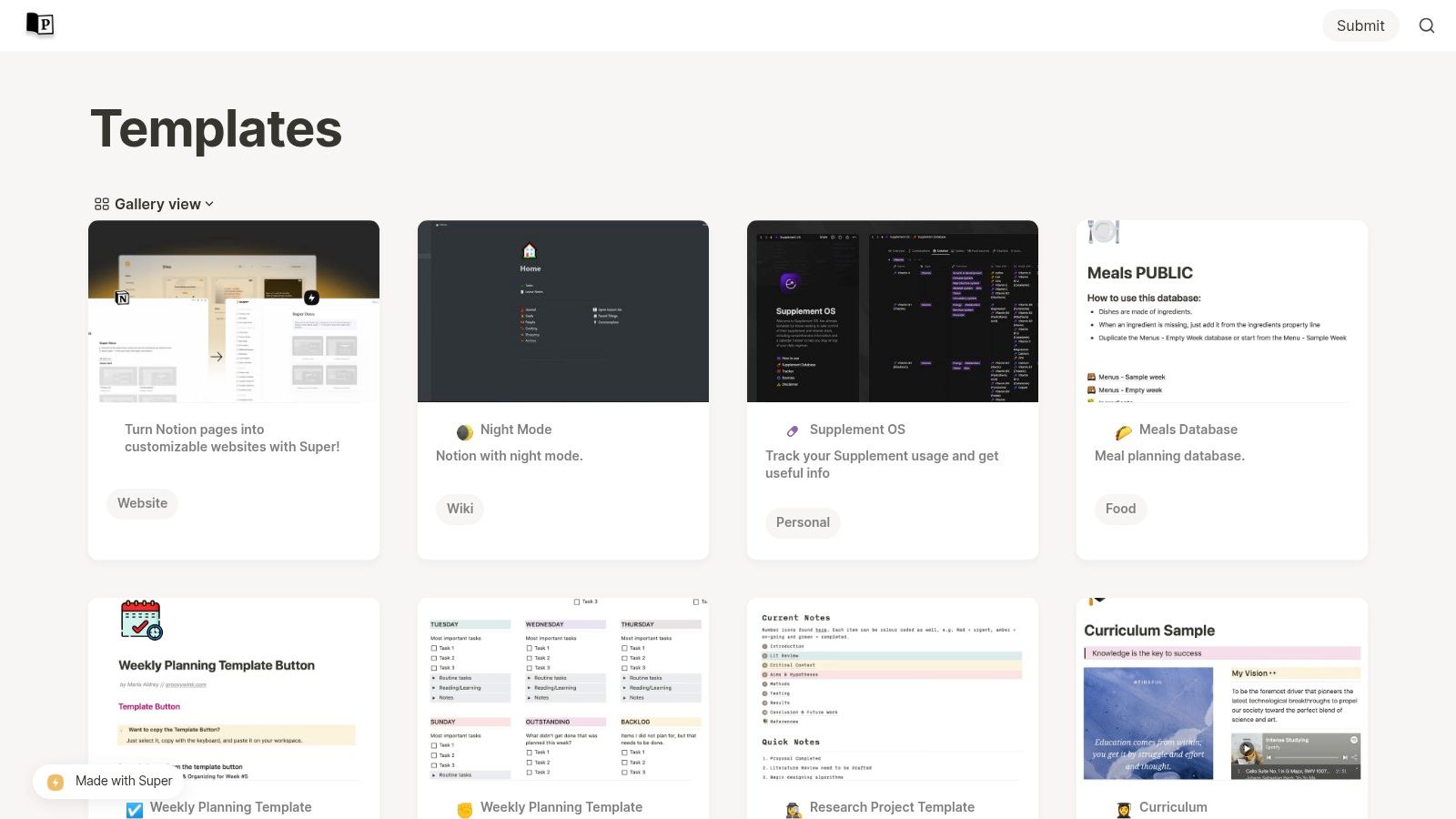The width and height of the screenshot is (1456, 819).
Task: Click the Submit button
Action: tap(1360, 25)
